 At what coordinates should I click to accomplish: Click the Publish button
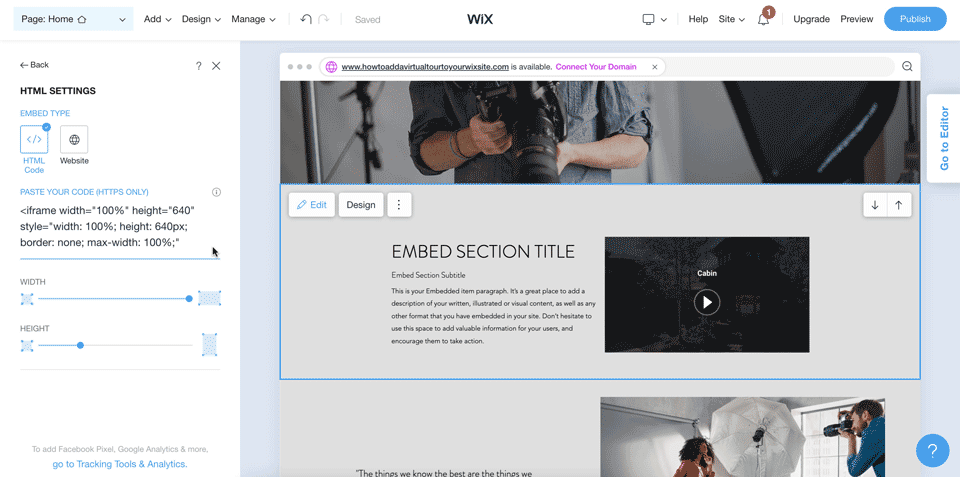pyautogui.click(x=915, y=19)
